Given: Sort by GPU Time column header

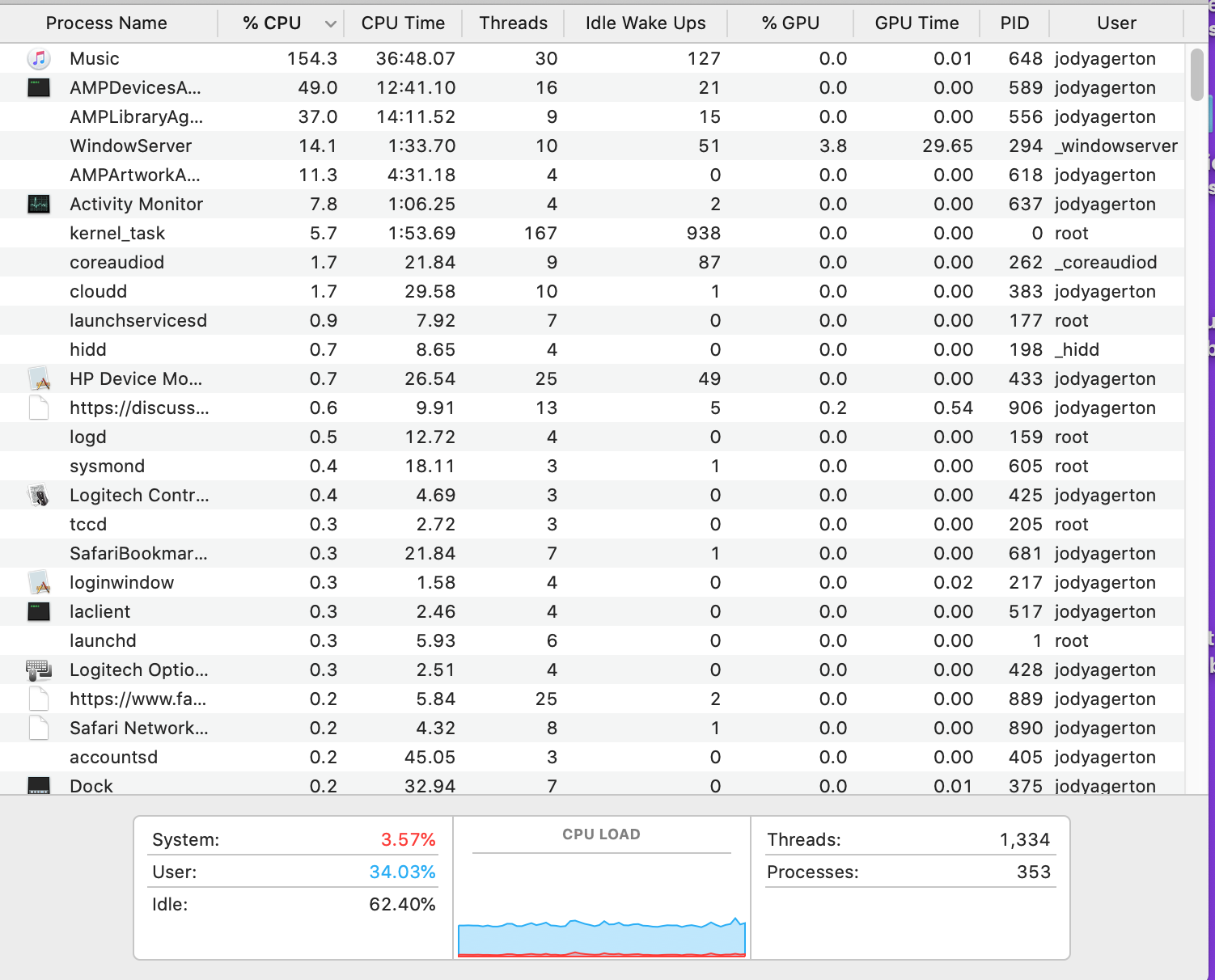Looking at the screenshot, I should tap(917, 23).
